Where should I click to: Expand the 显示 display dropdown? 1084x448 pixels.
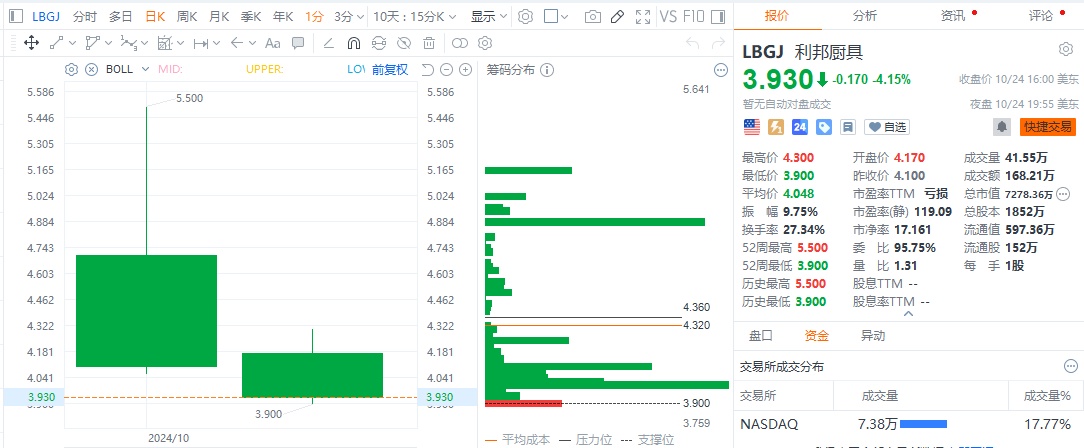[x=488, y=17]
